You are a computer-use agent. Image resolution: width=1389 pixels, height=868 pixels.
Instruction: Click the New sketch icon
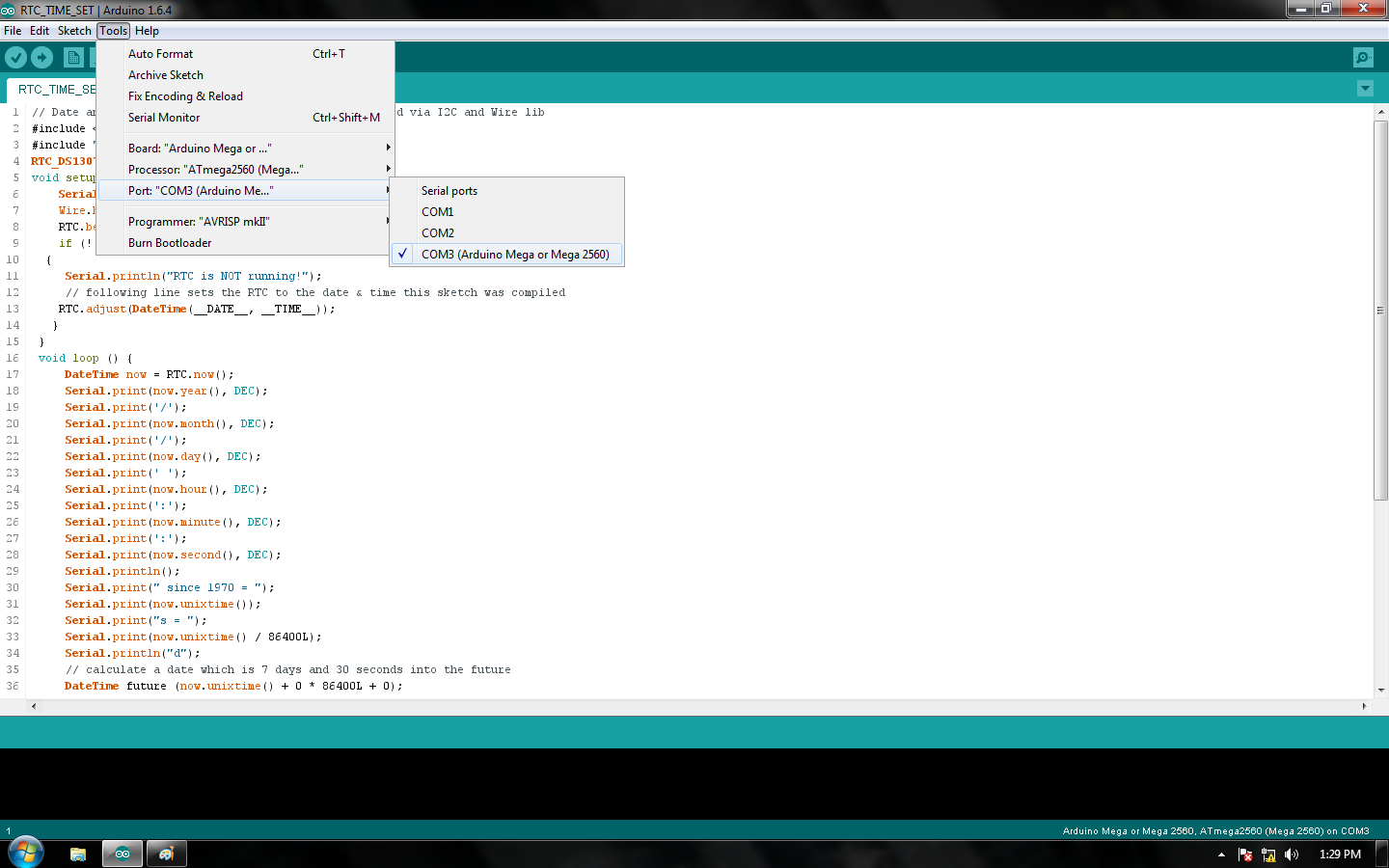[73, 58]
